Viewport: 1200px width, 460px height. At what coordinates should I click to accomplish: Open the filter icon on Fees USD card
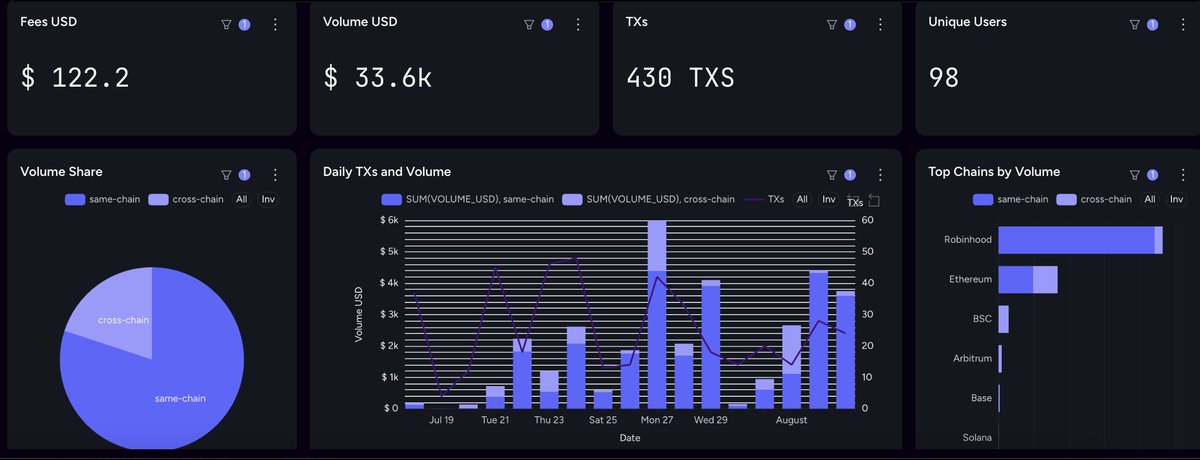(x=226, y=24)
